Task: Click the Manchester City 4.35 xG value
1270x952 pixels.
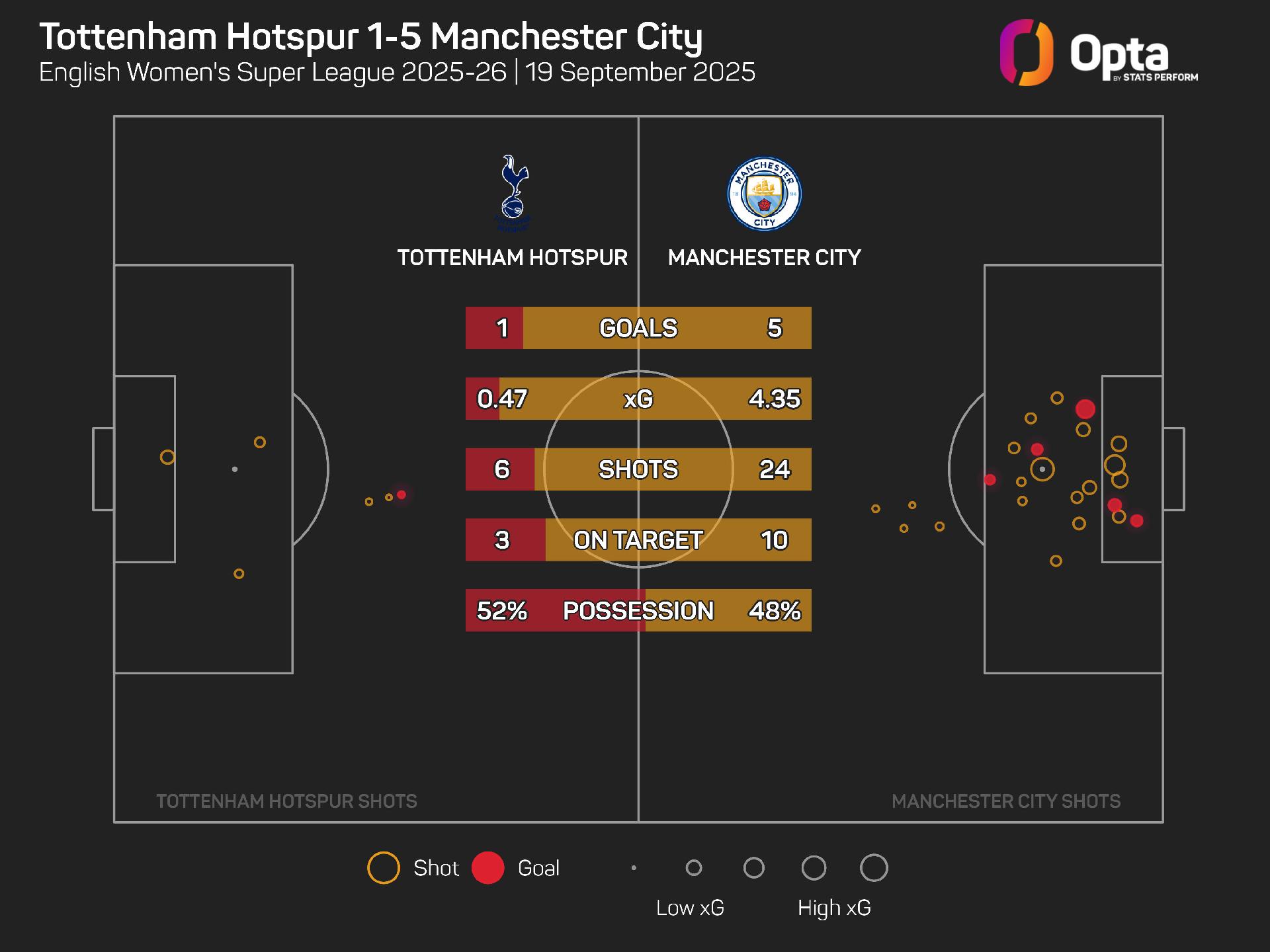Action: click(x=775, y=399)
